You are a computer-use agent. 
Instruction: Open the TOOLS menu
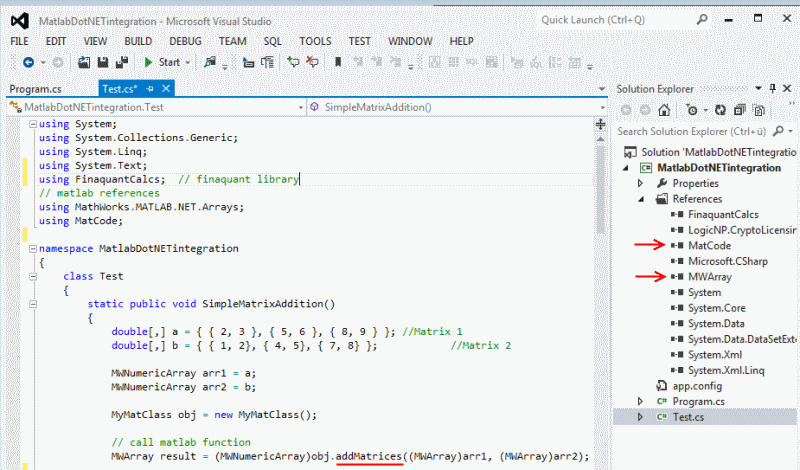pyautogui.click(x=315, y=41)
